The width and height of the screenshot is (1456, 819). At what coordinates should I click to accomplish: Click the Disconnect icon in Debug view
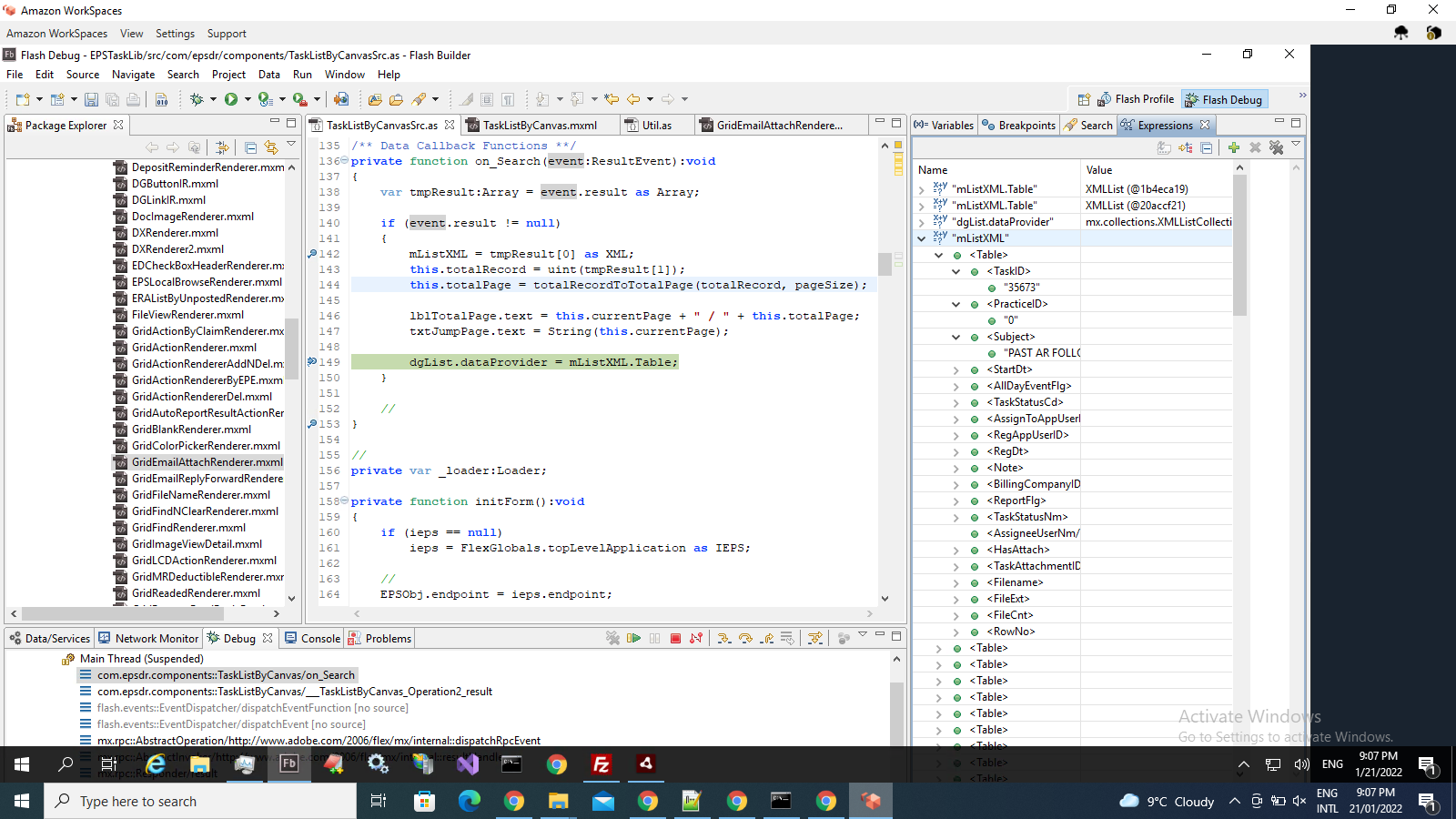click(696, 638)
